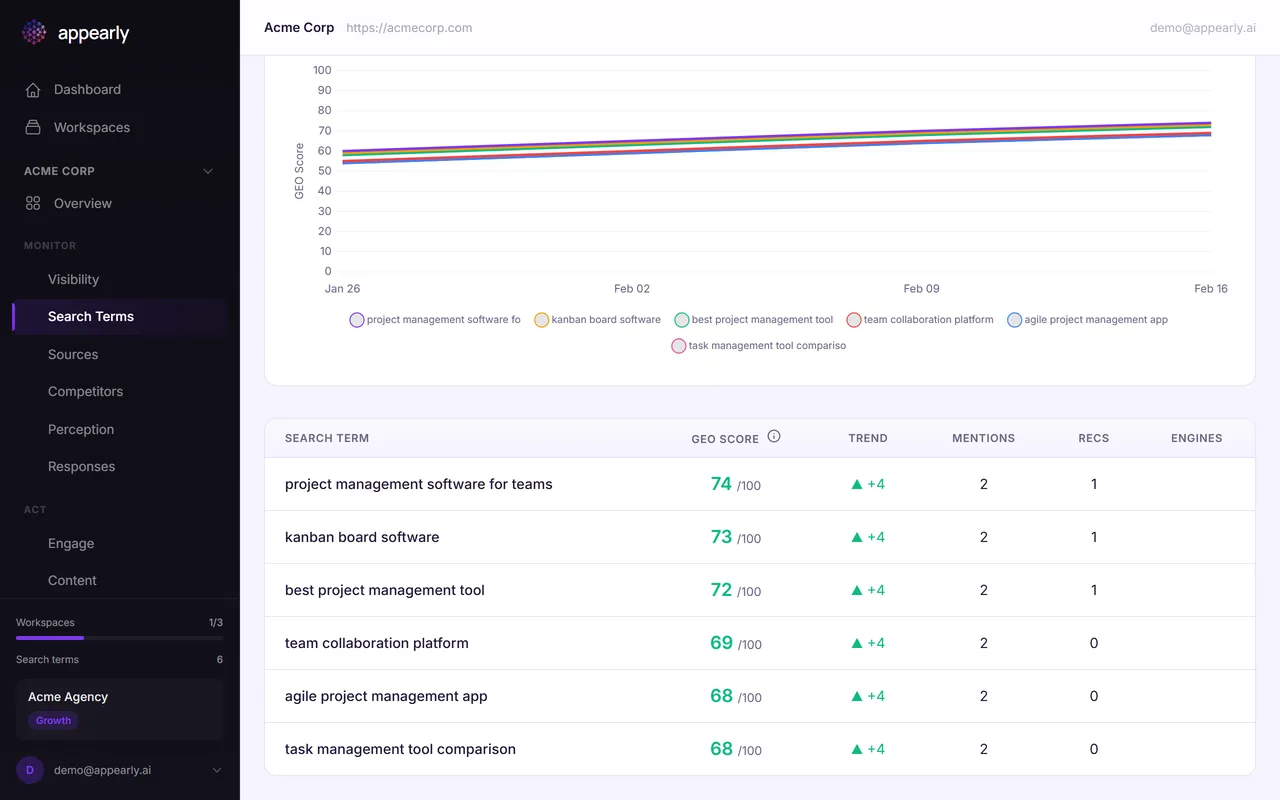Click the Overview grid icon

[31, 203]
